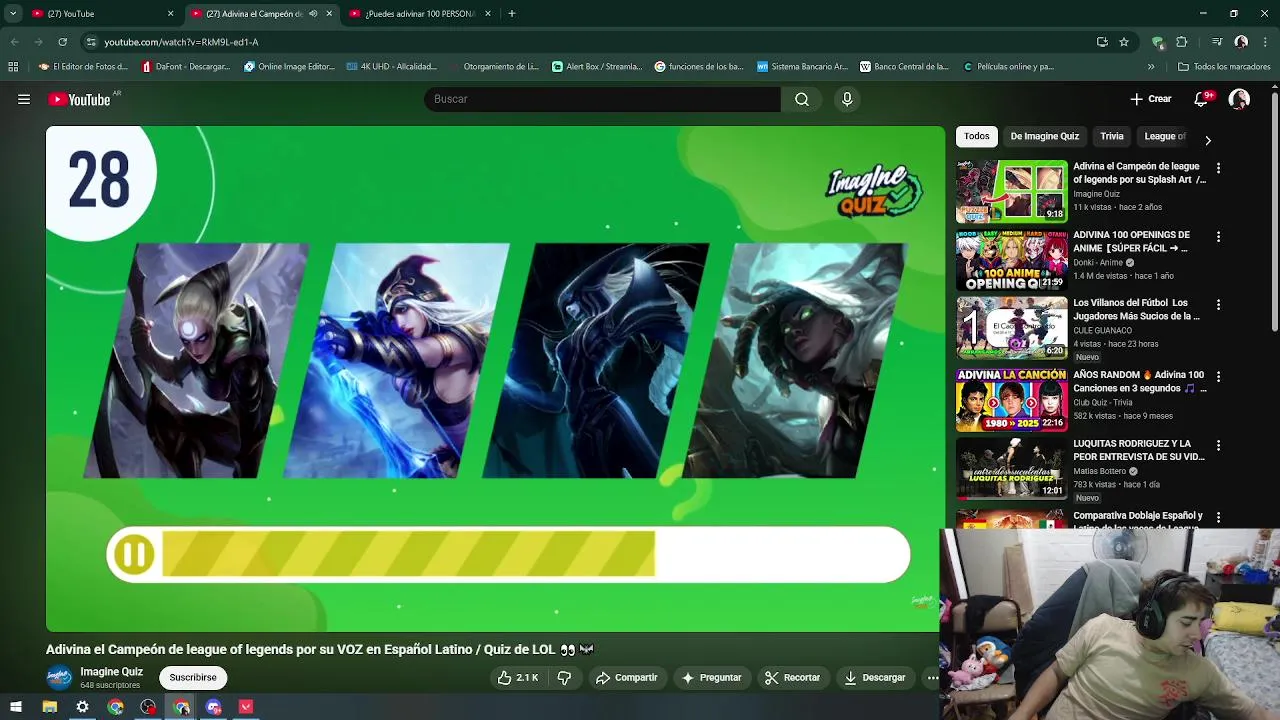Open Imagine Quiz channel name link
The image size is (1280, 720).
click(x=111, y=672)
